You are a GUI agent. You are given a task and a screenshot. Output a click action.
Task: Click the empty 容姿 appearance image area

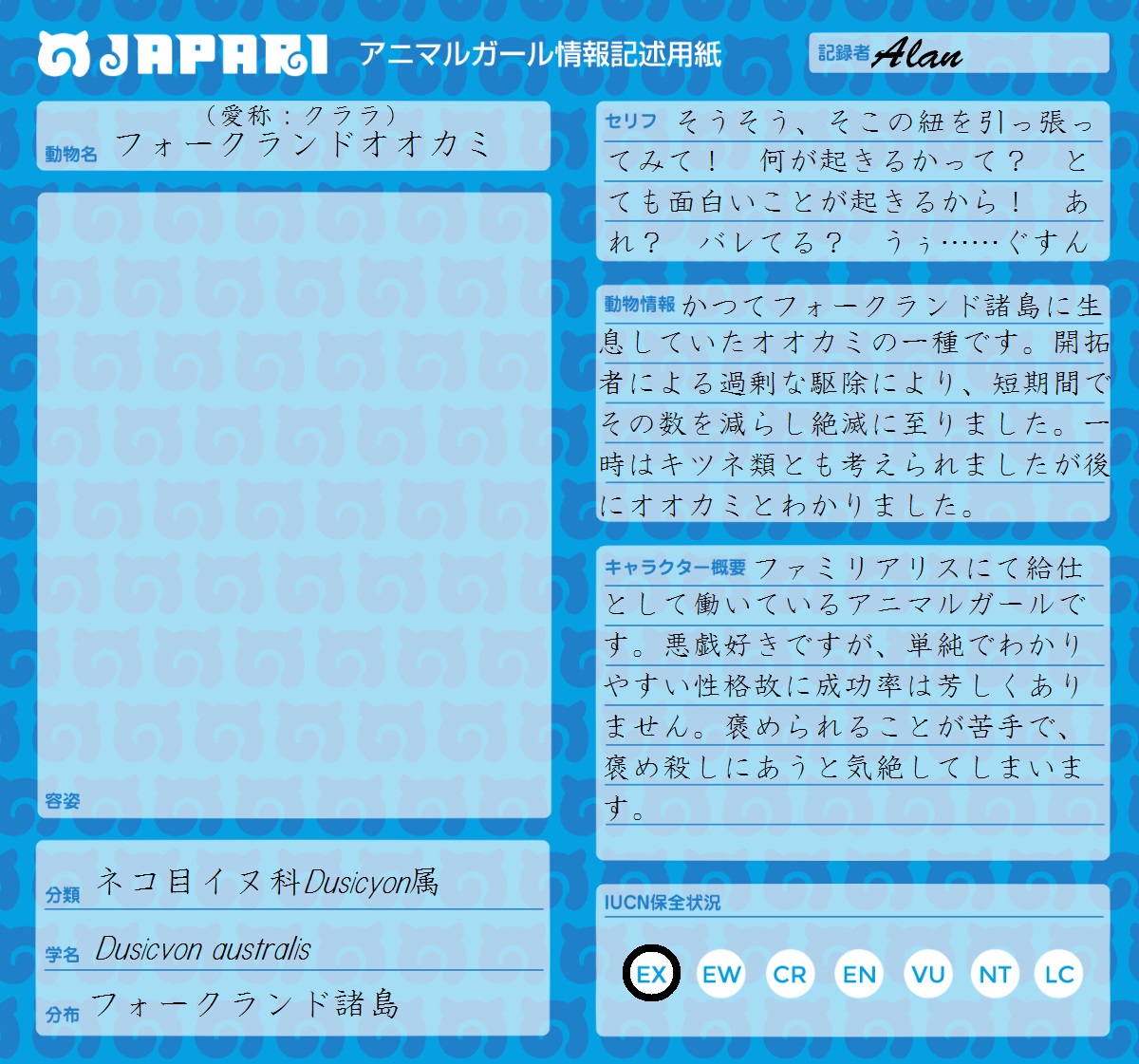(293, 505)
